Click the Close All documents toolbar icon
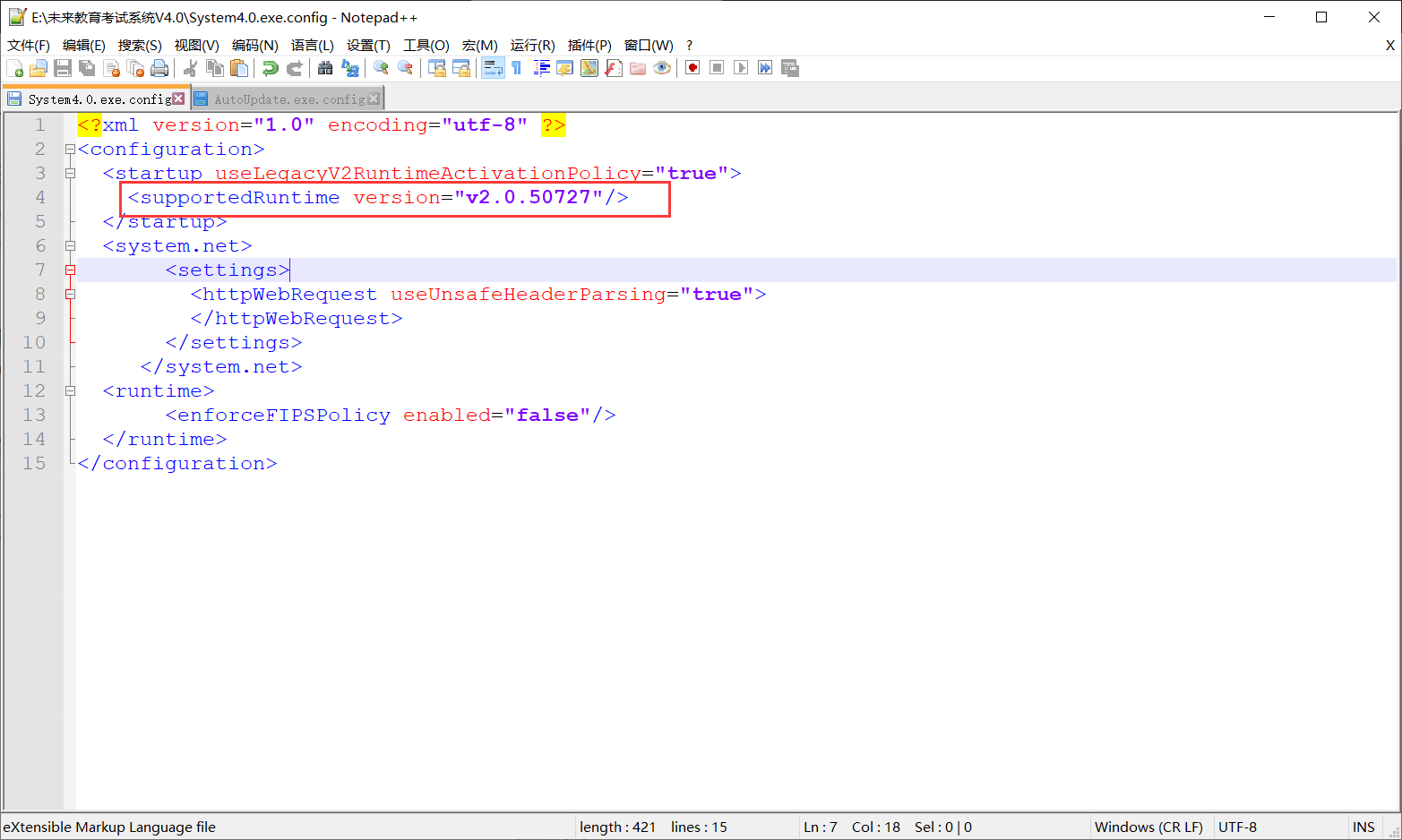 click(135, 68)
